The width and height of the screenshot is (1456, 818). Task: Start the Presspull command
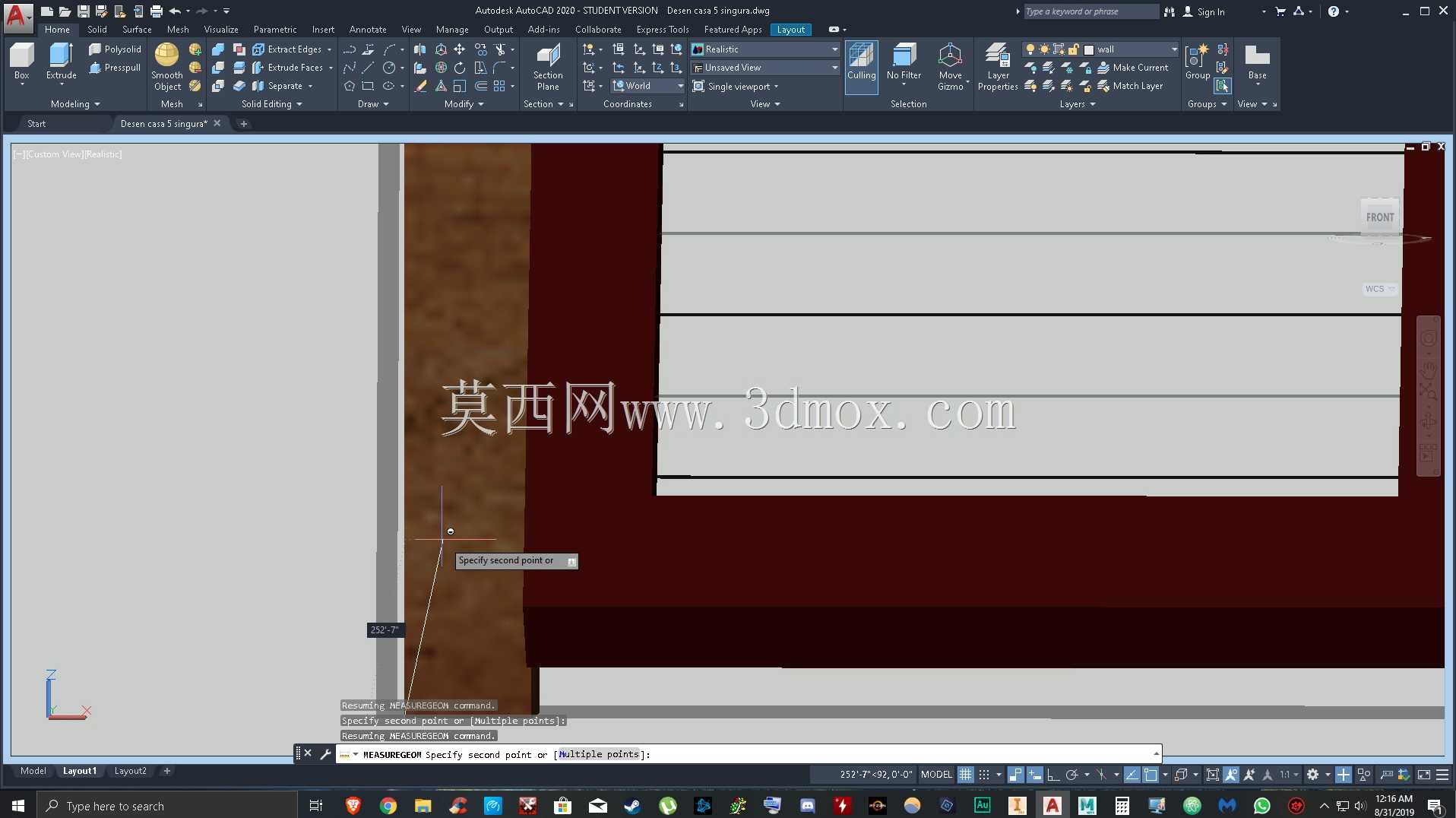click(x=115, y=68)
